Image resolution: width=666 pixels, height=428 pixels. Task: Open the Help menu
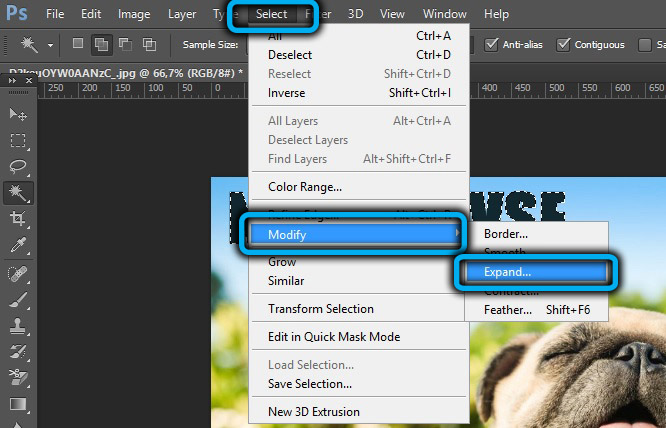coord(496,14)
